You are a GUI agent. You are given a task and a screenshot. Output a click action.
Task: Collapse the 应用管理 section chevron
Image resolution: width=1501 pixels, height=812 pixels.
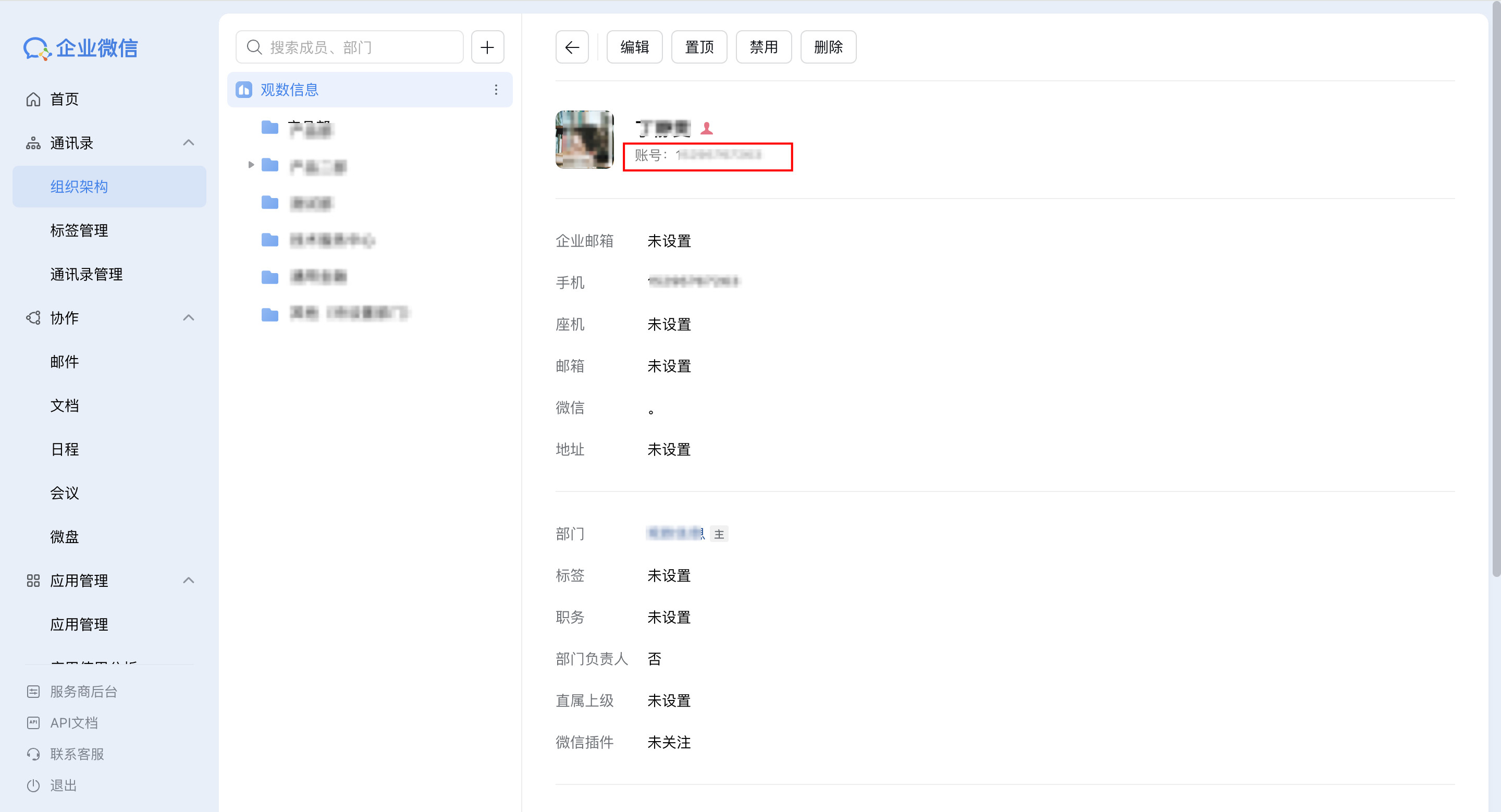click(188, 580)
